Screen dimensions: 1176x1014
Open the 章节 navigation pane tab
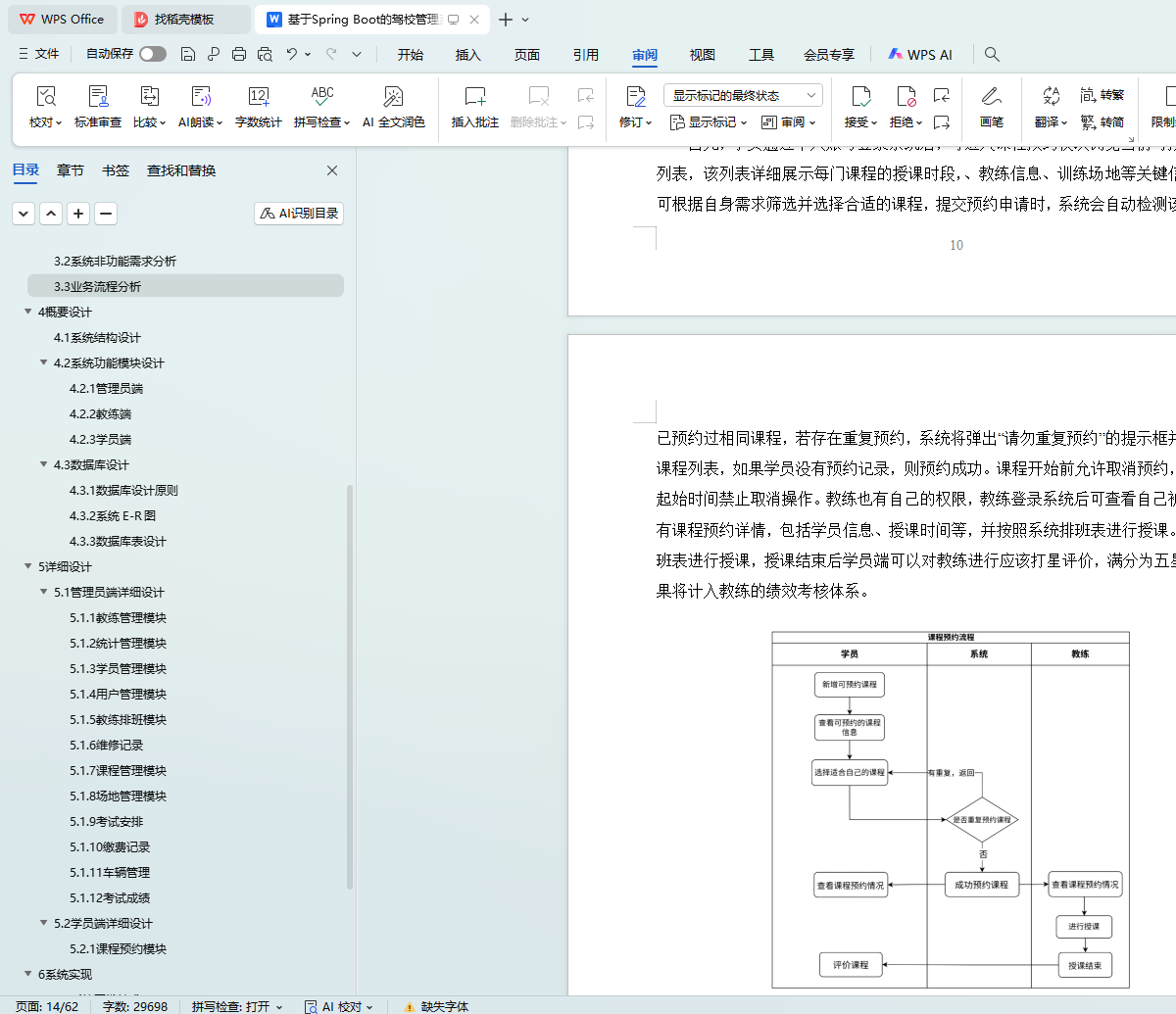click(71, 170)
